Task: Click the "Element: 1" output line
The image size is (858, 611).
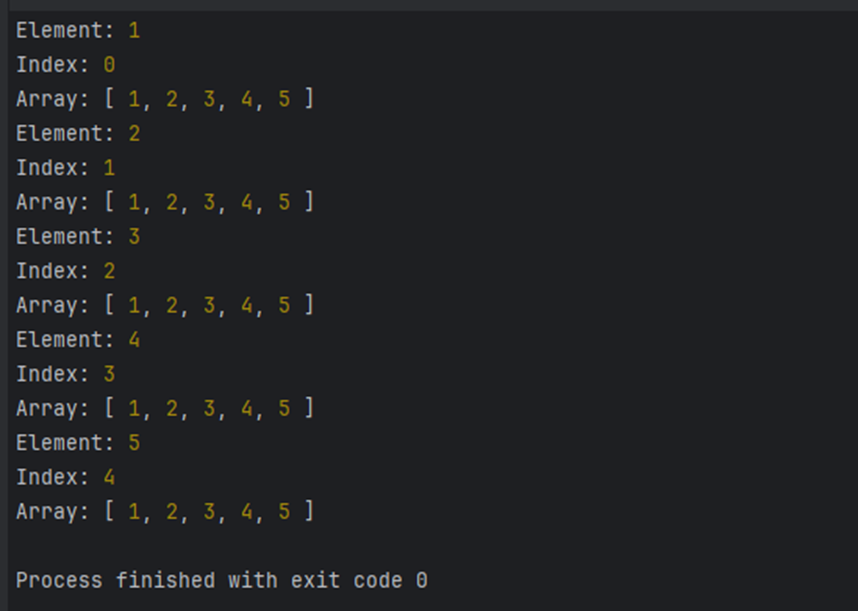Action: click(77, 31)
